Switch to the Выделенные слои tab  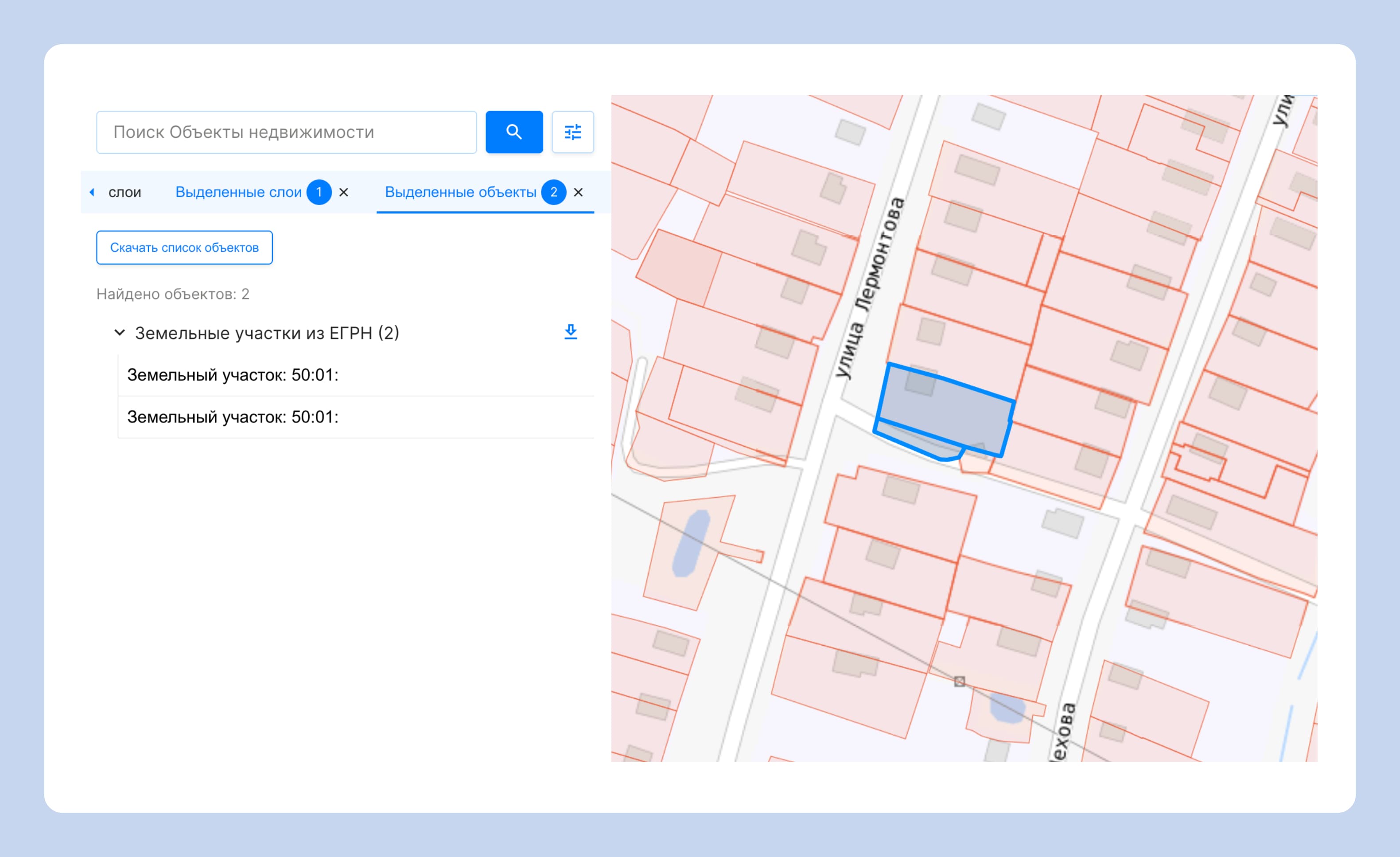238,192
